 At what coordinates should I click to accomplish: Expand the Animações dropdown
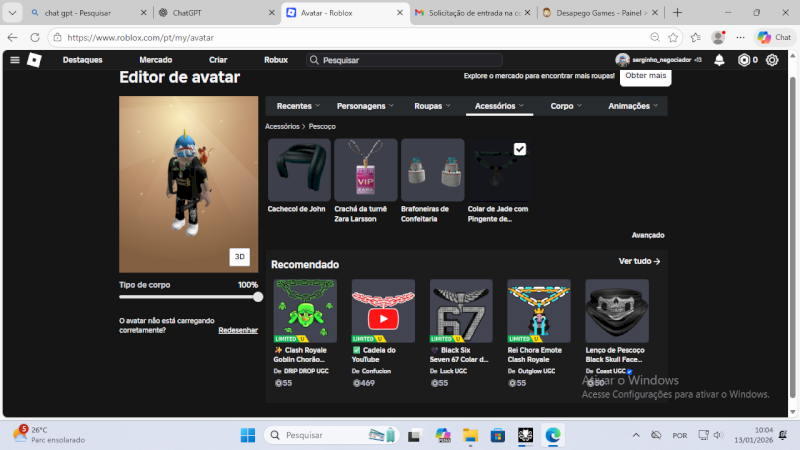coord(633,106)
